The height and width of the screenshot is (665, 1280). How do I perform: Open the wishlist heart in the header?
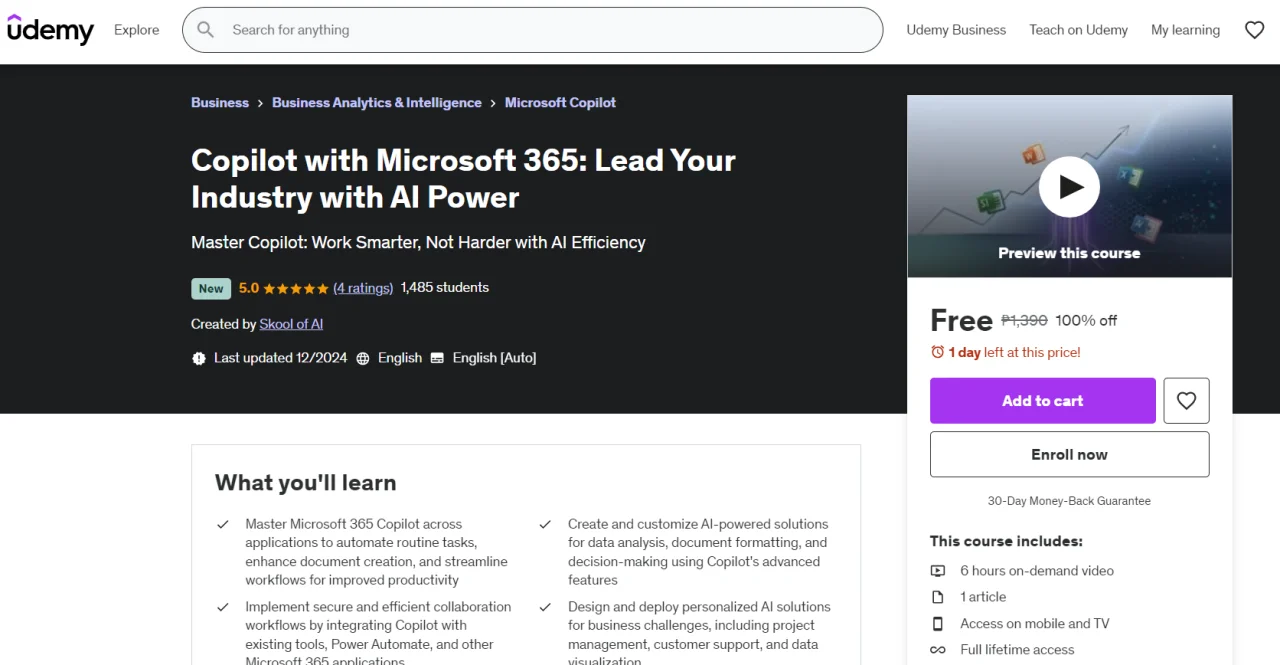tap(1254, 30)
